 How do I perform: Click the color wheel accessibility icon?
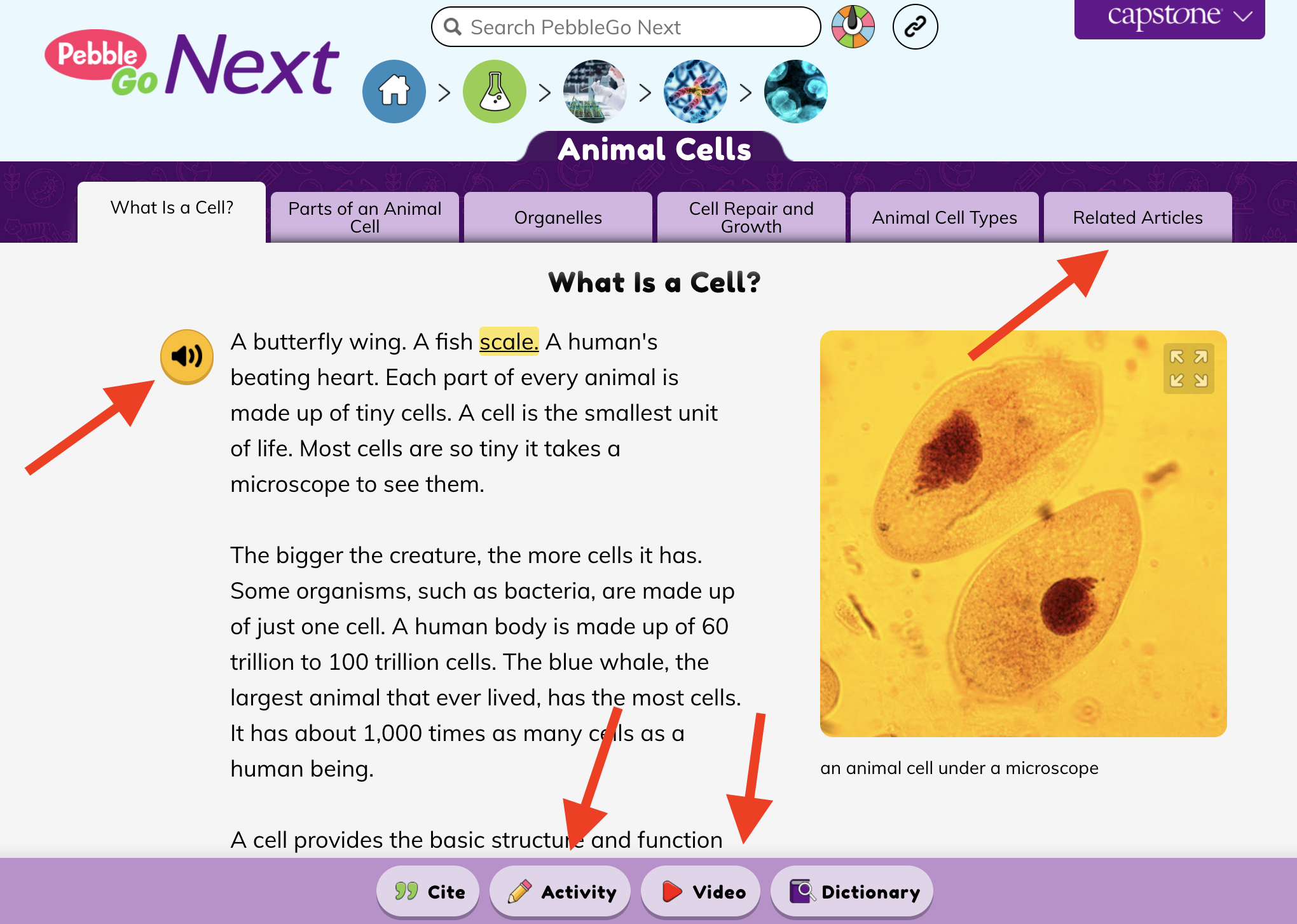coord(855,27)
